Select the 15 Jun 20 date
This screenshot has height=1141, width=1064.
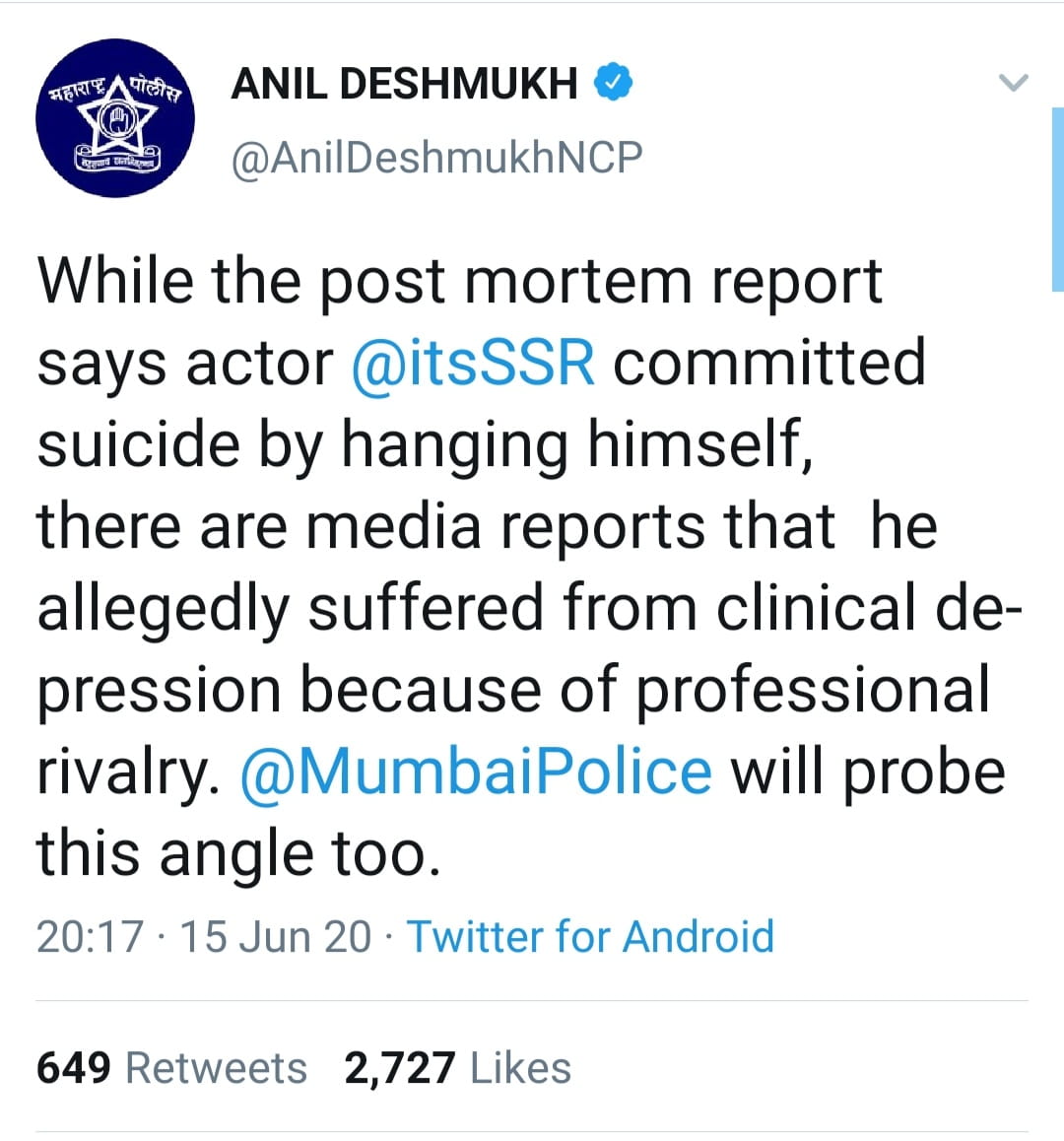coord(276,936)
